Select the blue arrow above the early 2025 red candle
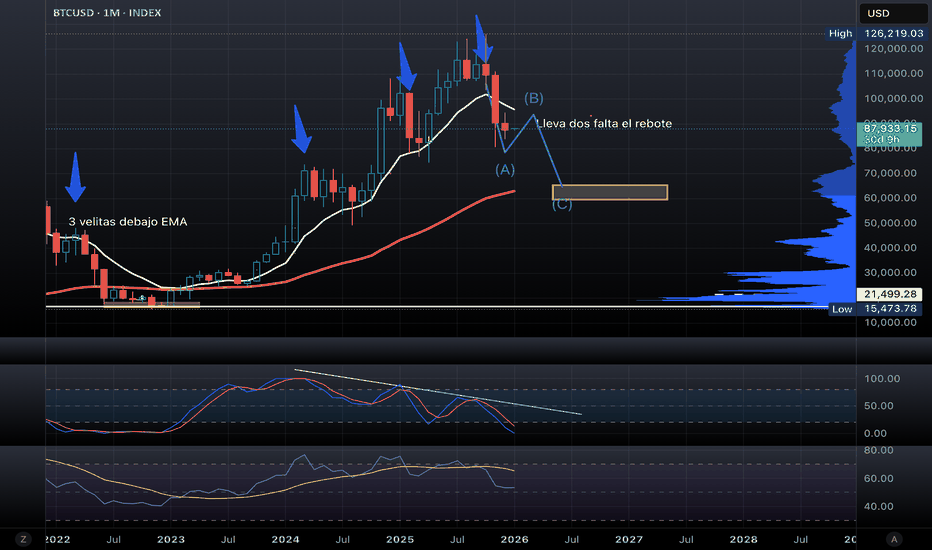The height and width of the screenshot is (550, 932). click(x=406, y=68)
